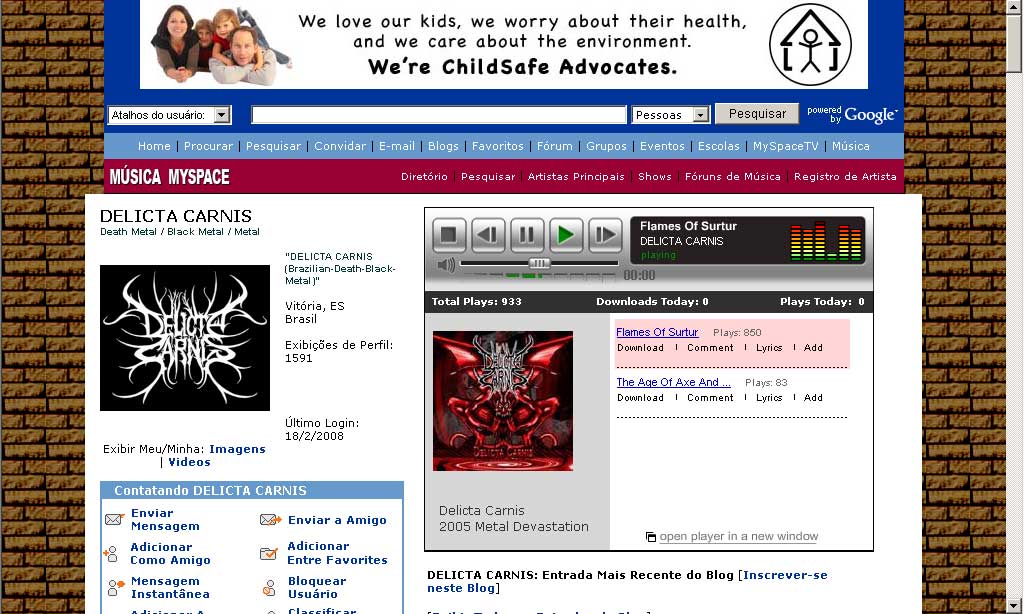Screen dimensions: 1024x614
Task: Mute the player via speaker icon
Action: [x=446, y=265]
